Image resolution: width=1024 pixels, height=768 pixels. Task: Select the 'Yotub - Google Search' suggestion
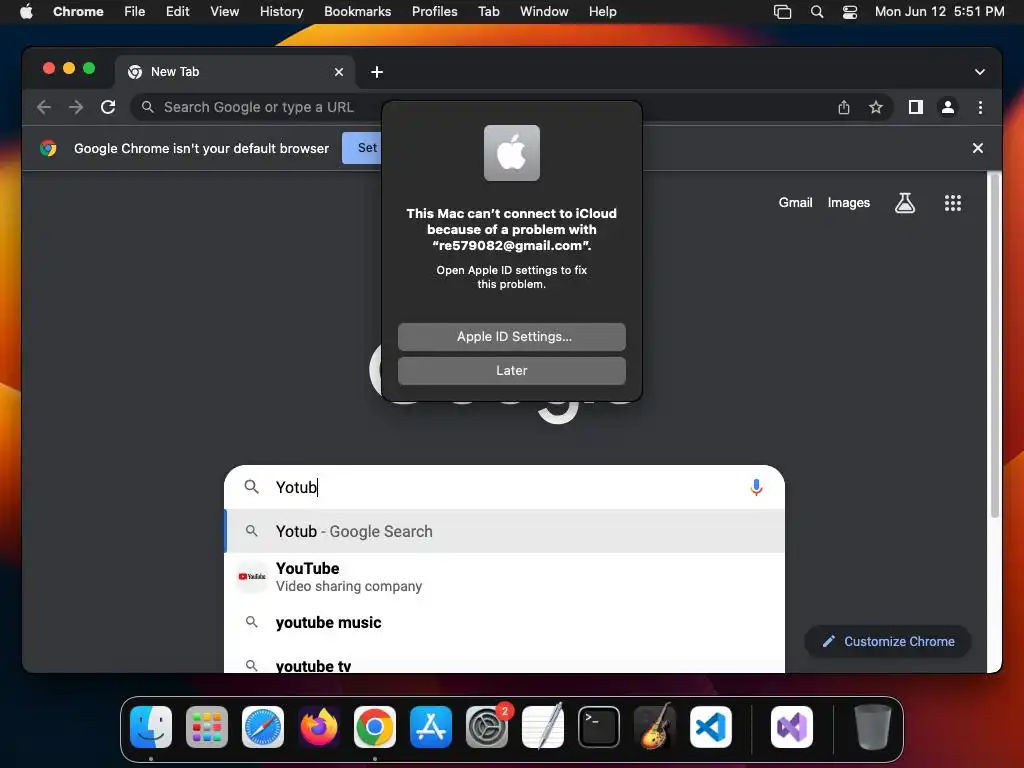pyautogui.click(x=504, y=532)
